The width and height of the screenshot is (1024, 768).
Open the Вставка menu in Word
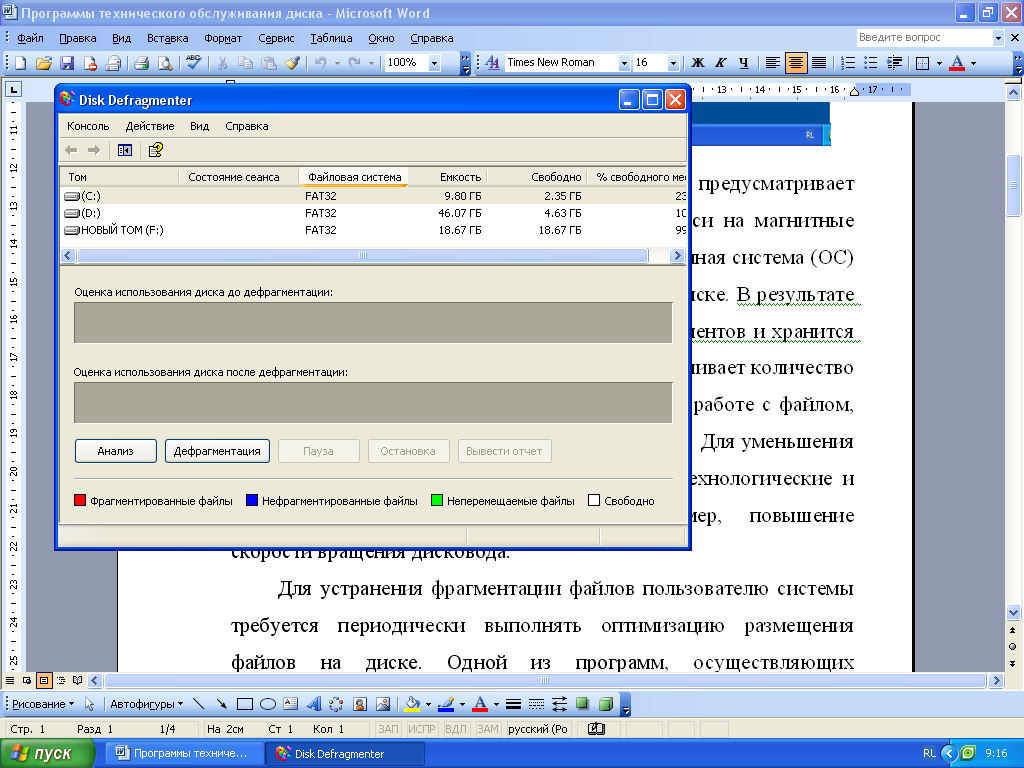(167, 38)
